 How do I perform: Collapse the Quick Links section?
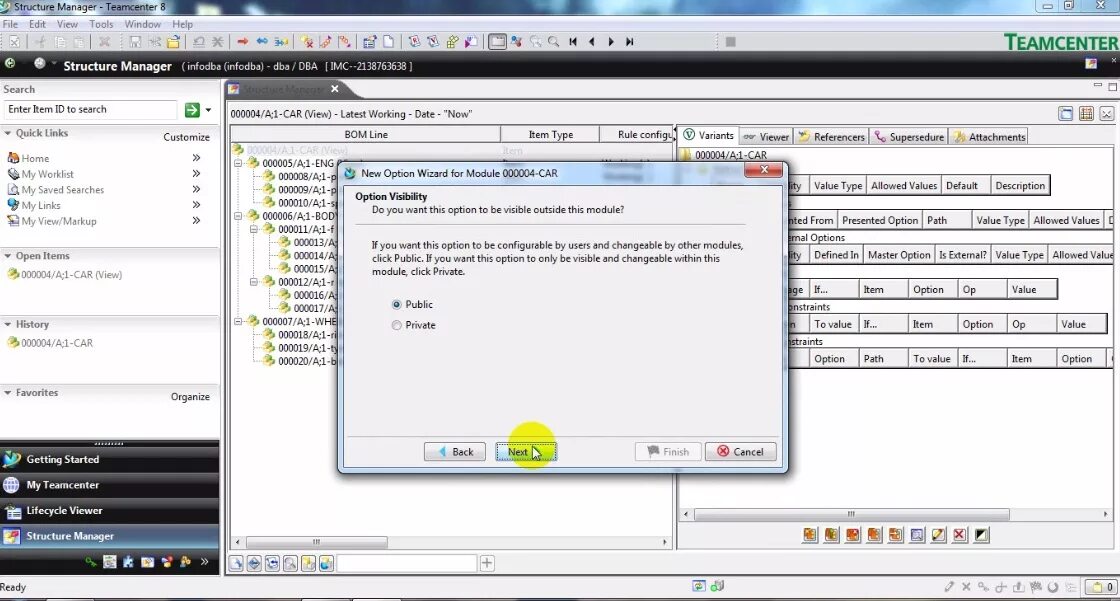[8, 133]
